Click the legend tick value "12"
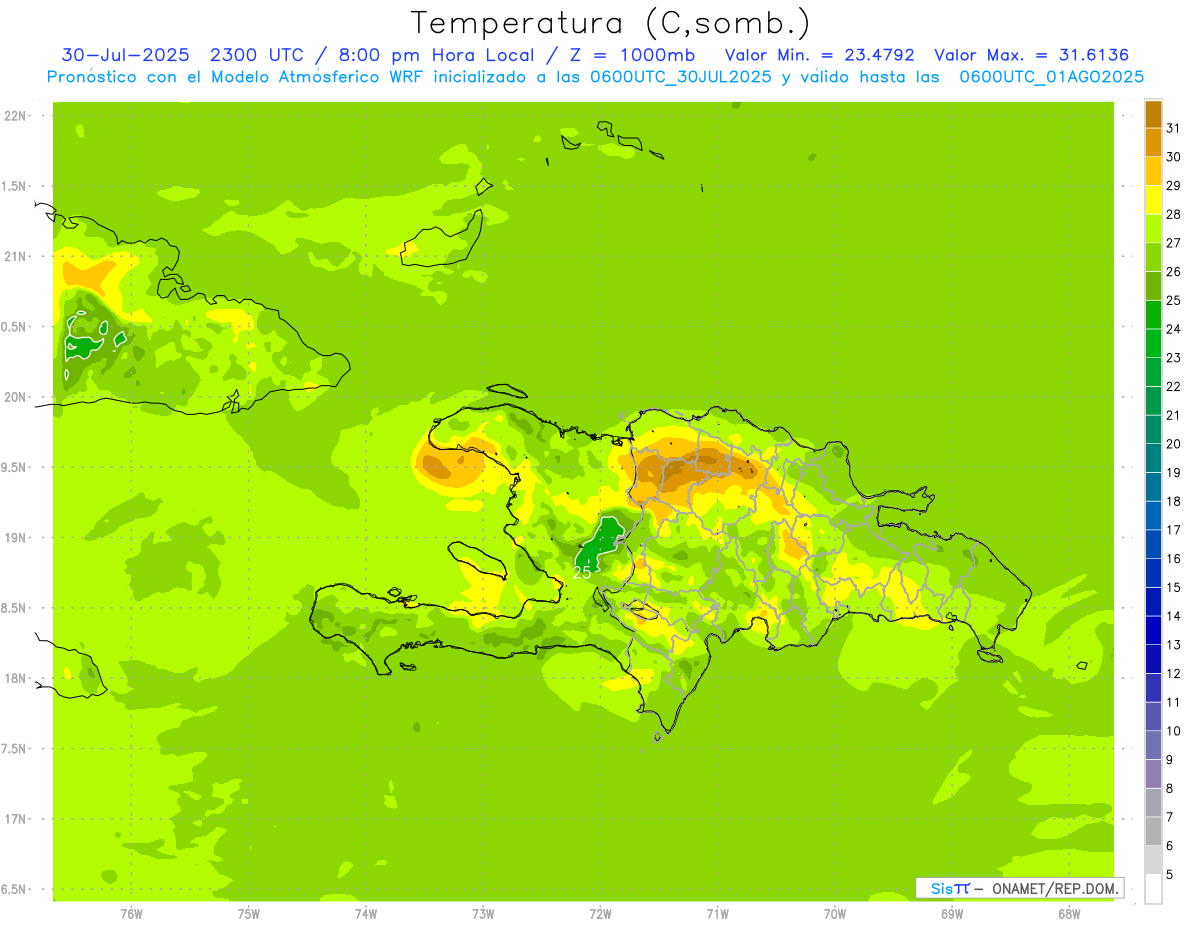 click(x=1173, y=673)
